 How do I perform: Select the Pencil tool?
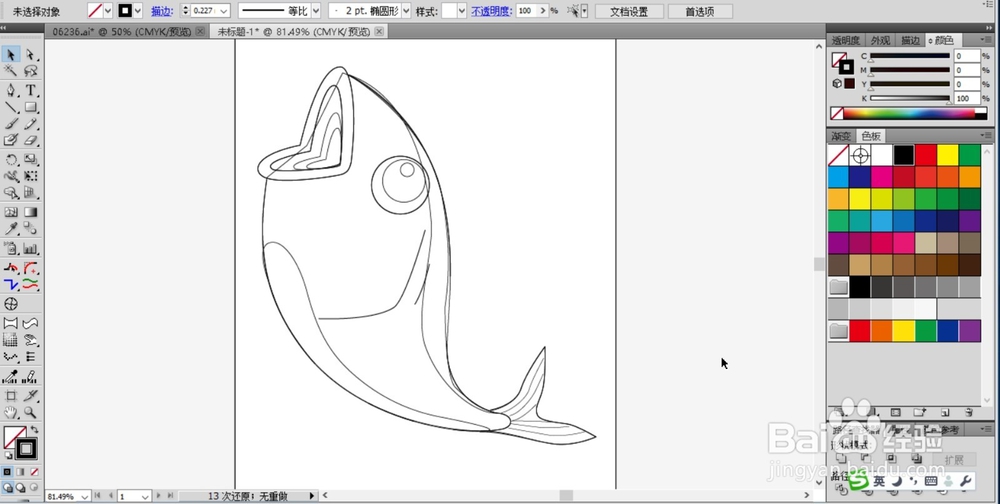[x=30, y=123]
